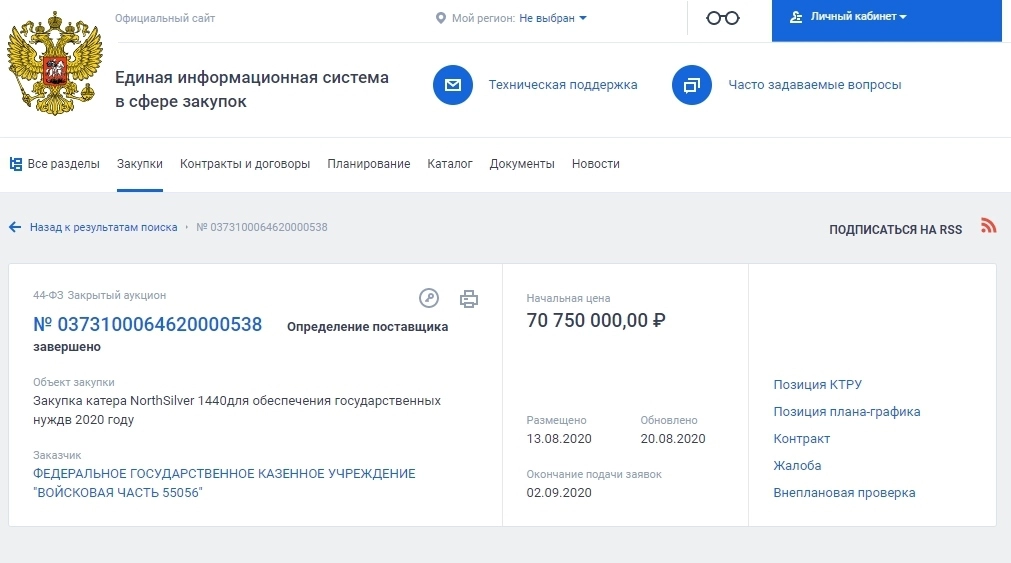Click the Russian coat of arms logo
The width and height of the screenshot is (1011, 563).
[x=55, y=64]
